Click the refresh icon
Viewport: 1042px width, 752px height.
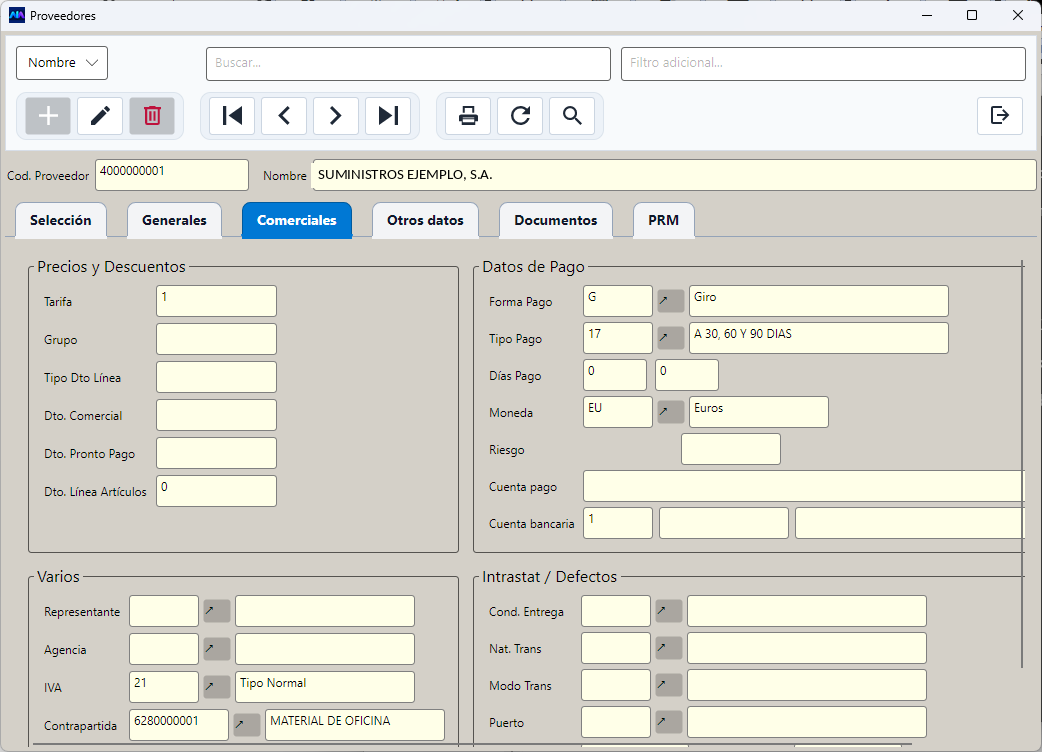[x=520, y=116]
